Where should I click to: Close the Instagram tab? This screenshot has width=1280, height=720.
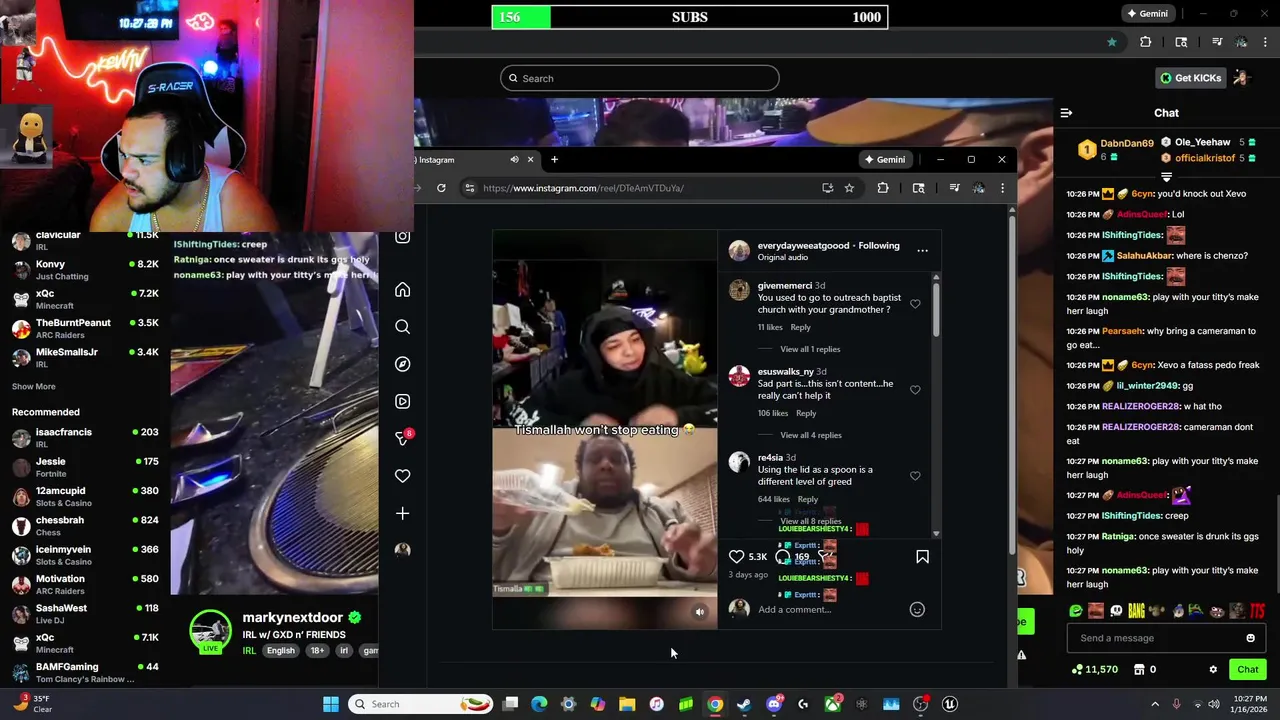pos(530,159)
